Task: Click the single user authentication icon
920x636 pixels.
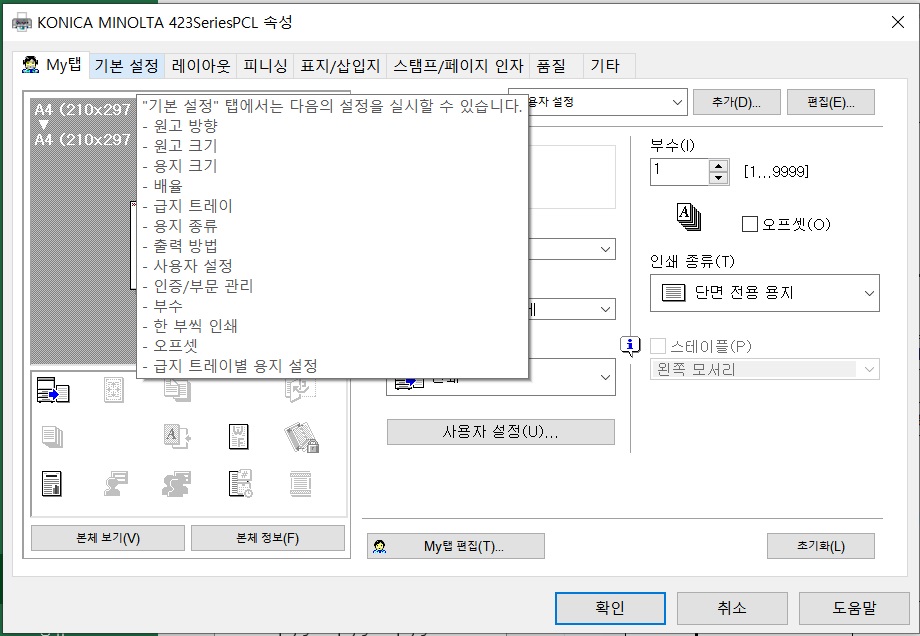Action: coord(116,484)
